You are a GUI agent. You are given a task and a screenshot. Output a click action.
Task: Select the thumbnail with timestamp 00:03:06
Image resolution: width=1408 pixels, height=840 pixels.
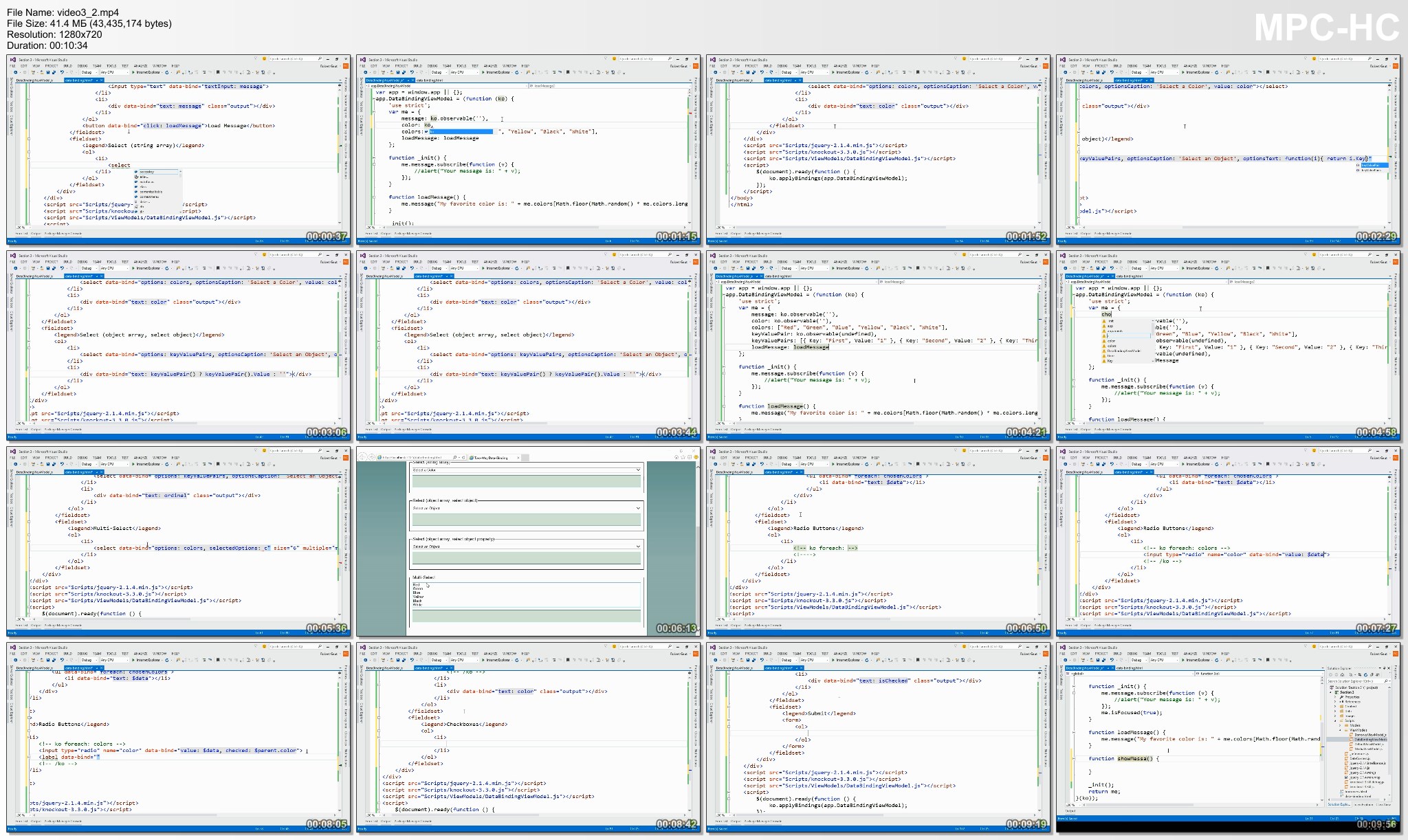(179, 346)
